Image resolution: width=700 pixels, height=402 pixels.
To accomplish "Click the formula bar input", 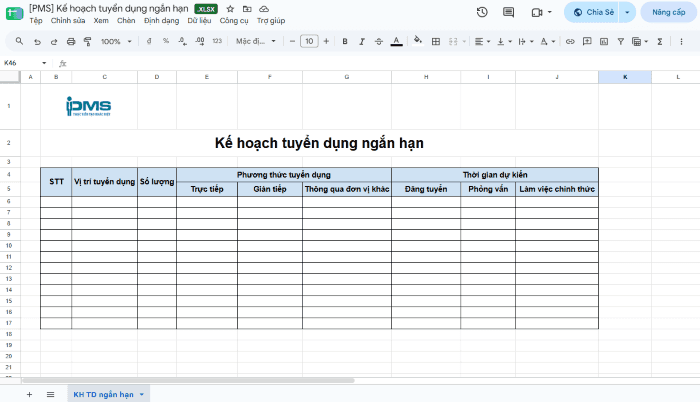I will point(384,63).
